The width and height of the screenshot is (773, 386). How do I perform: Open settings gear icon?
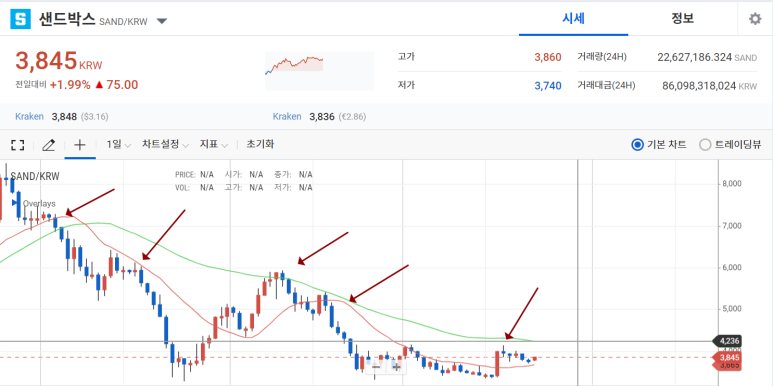[x=755, y=19]
